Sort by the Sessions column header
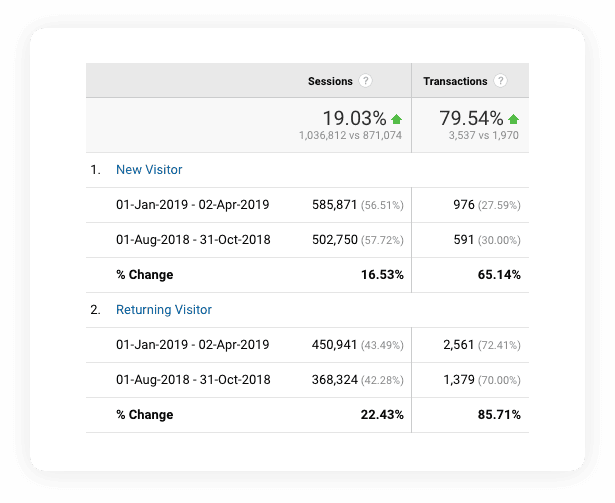The width and height of the screenshot is (615, 503). click(x=330, y=81)
